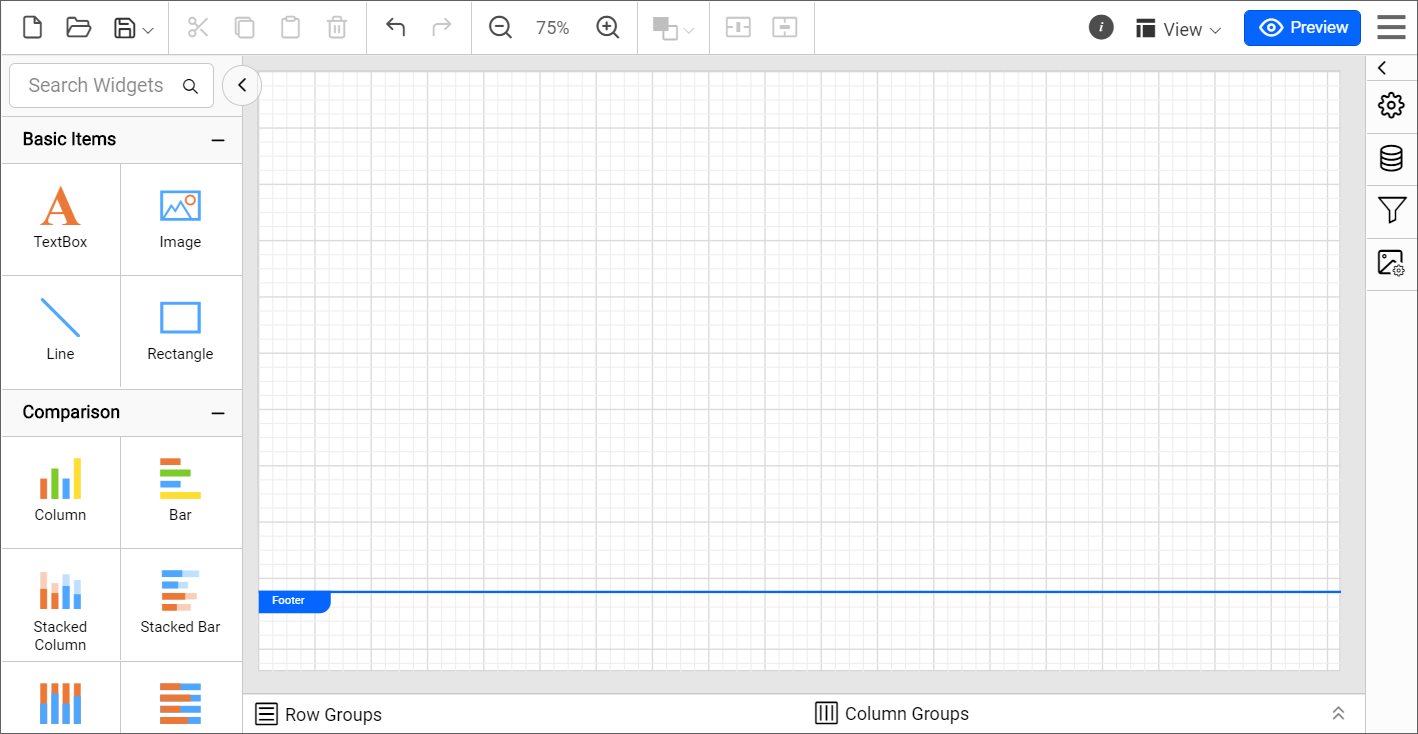Select the TextBox widget
The height and width of the screenshot is (734, 1418).
point(60,218)
